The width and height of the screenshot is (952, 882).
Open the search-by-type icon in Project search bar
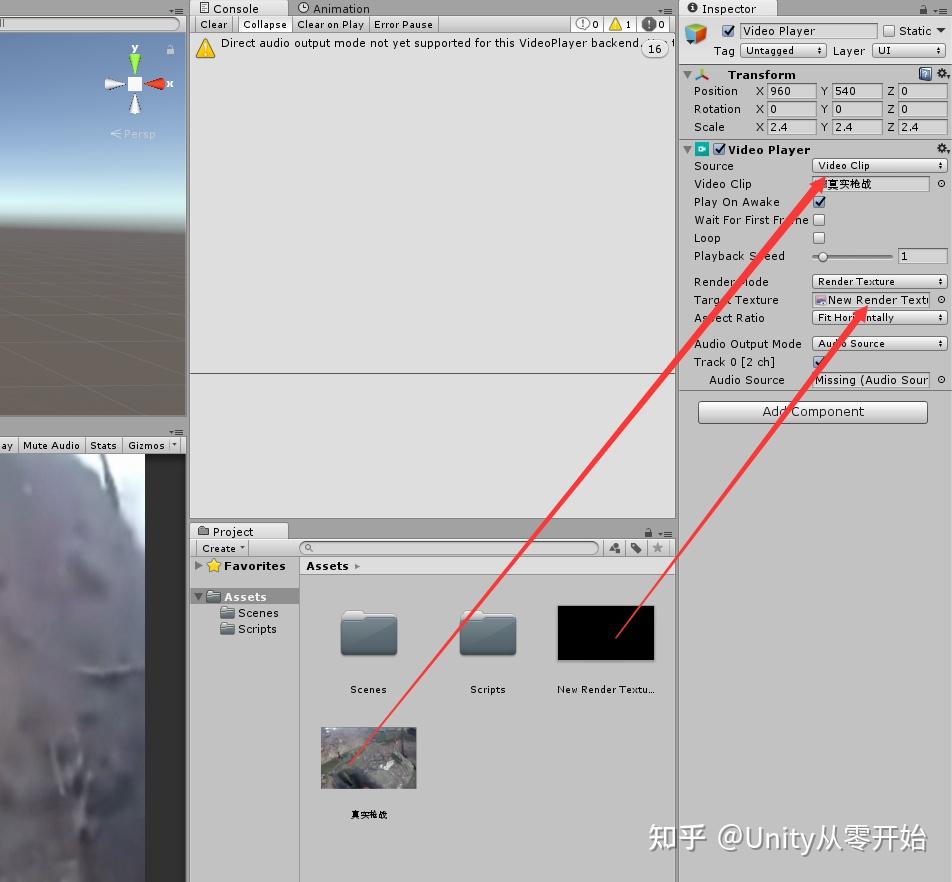click(x=613, y=547)
